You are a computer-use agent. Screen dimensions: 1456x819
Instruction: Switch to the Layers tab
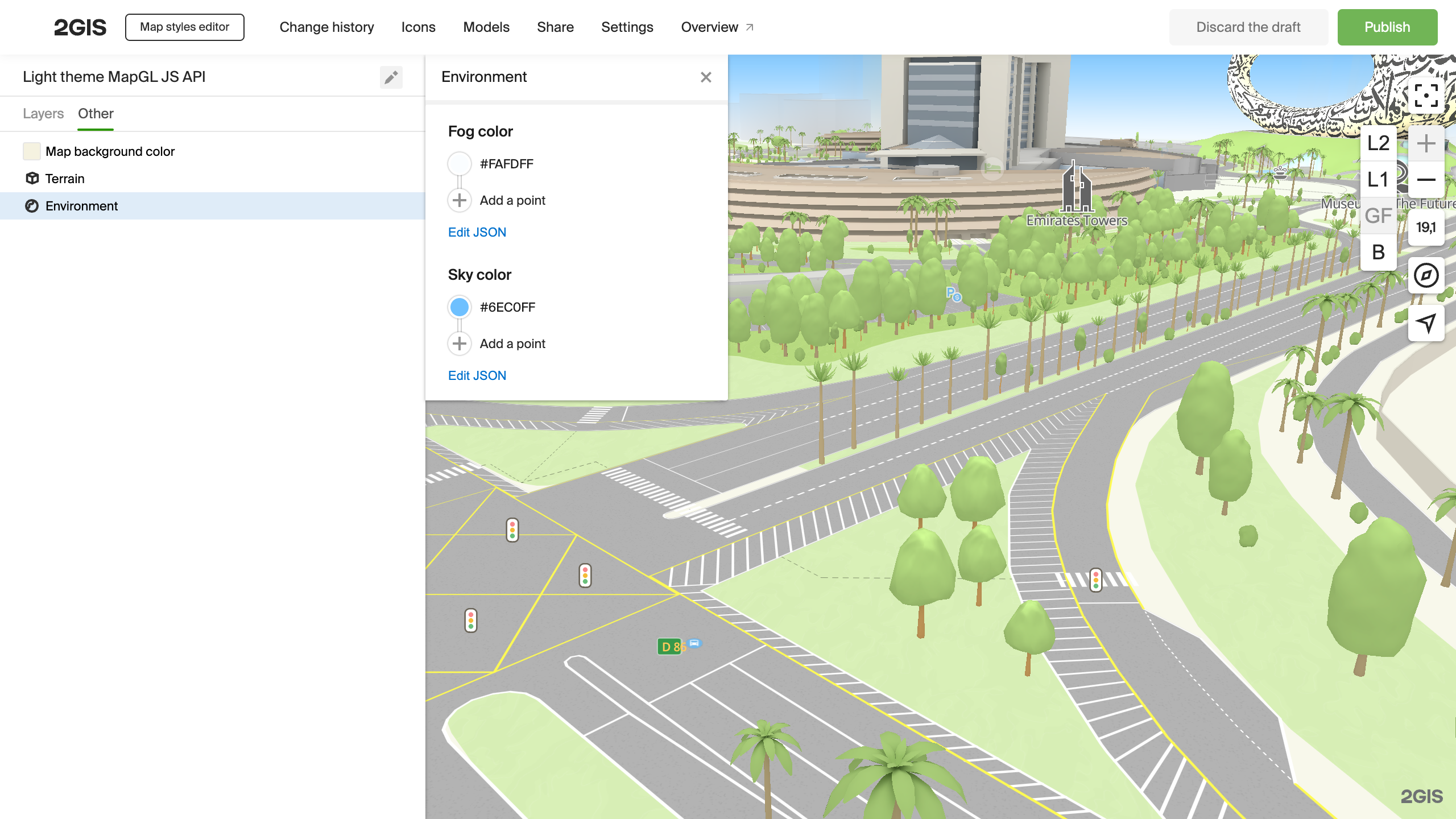pyautogui.click(x=43, y=114)
